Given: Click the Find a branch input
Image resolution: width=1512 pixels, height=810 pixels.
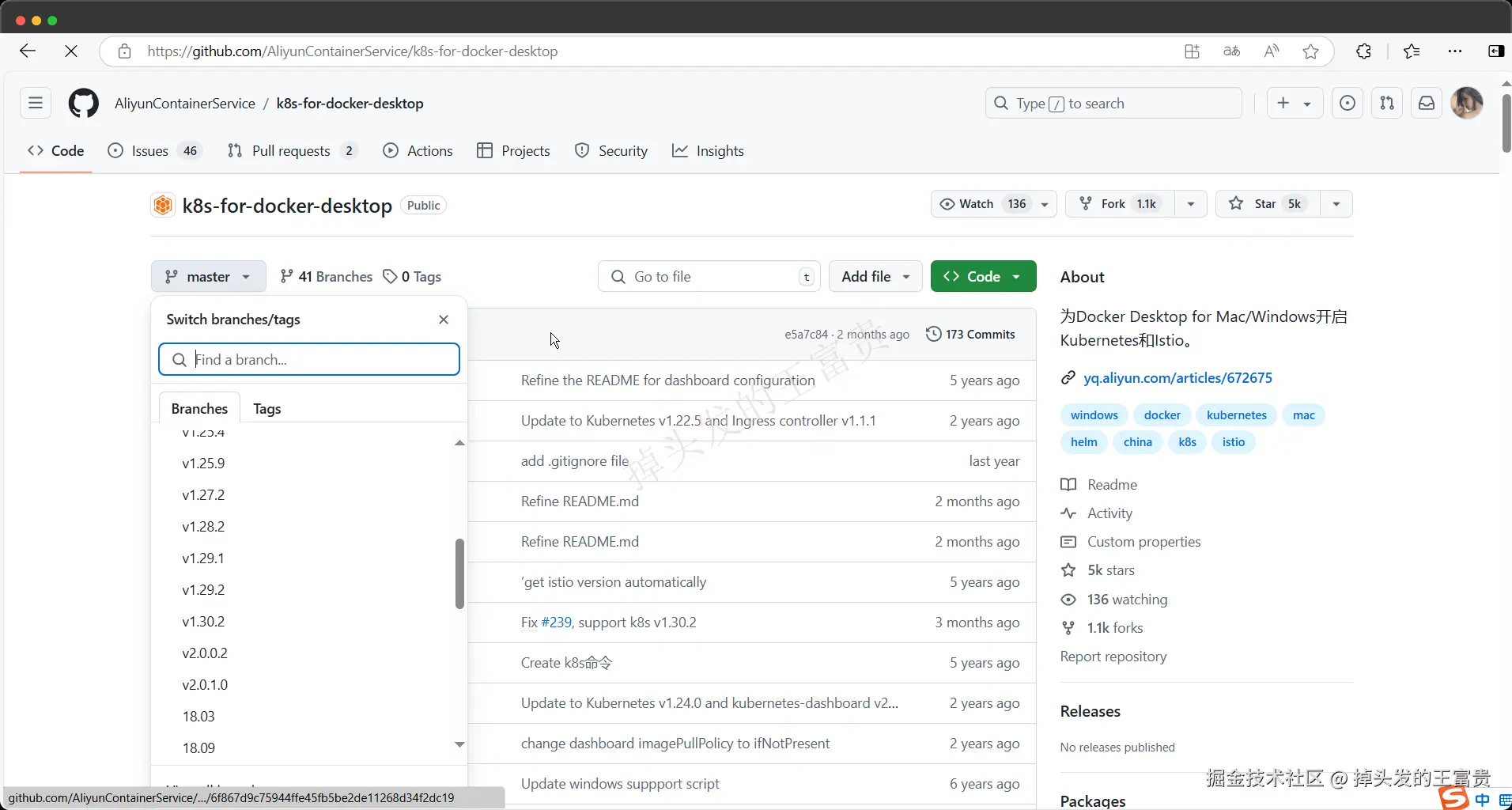Looking at the screenshot, I should [x=309, y=359].
